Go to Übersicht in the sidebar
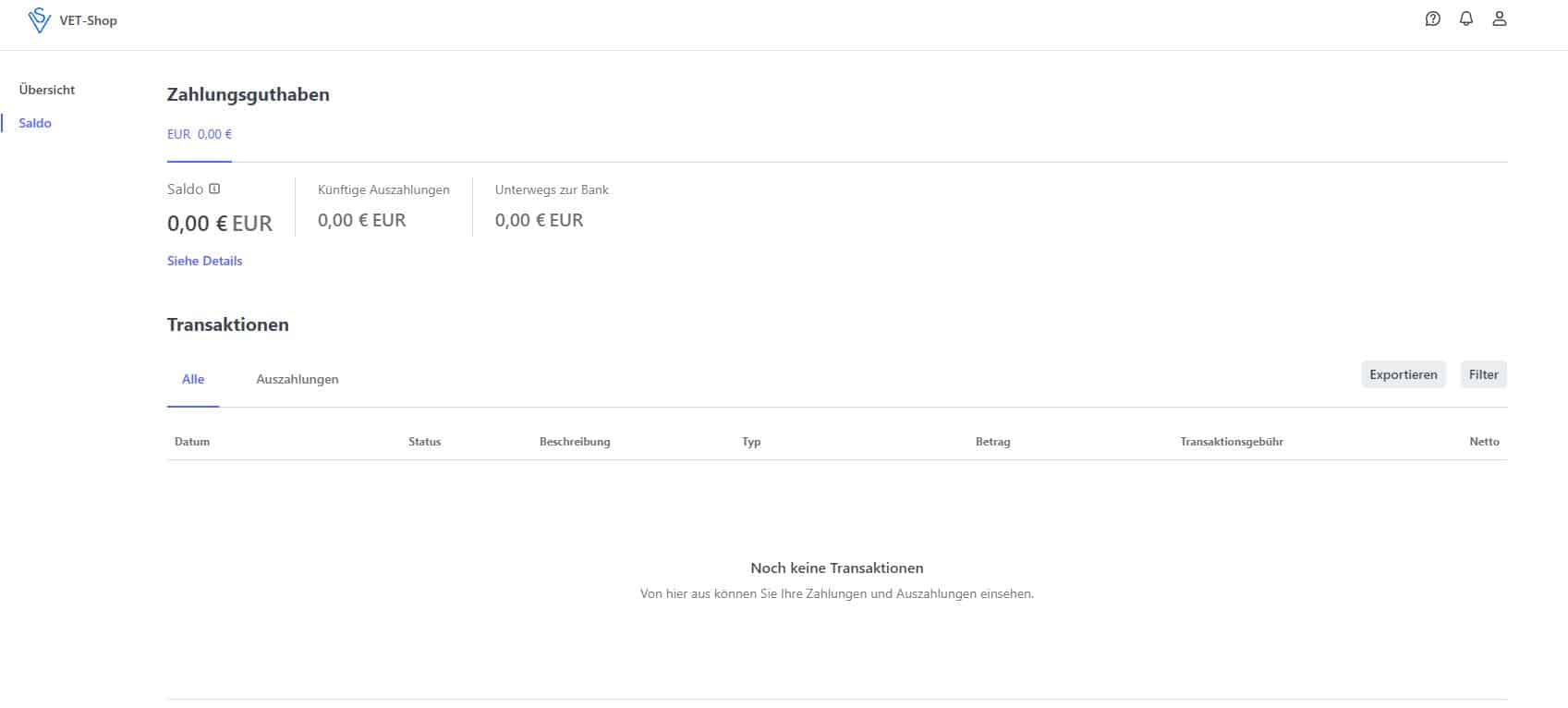1568x708 pixels. [x=47, y=90]
